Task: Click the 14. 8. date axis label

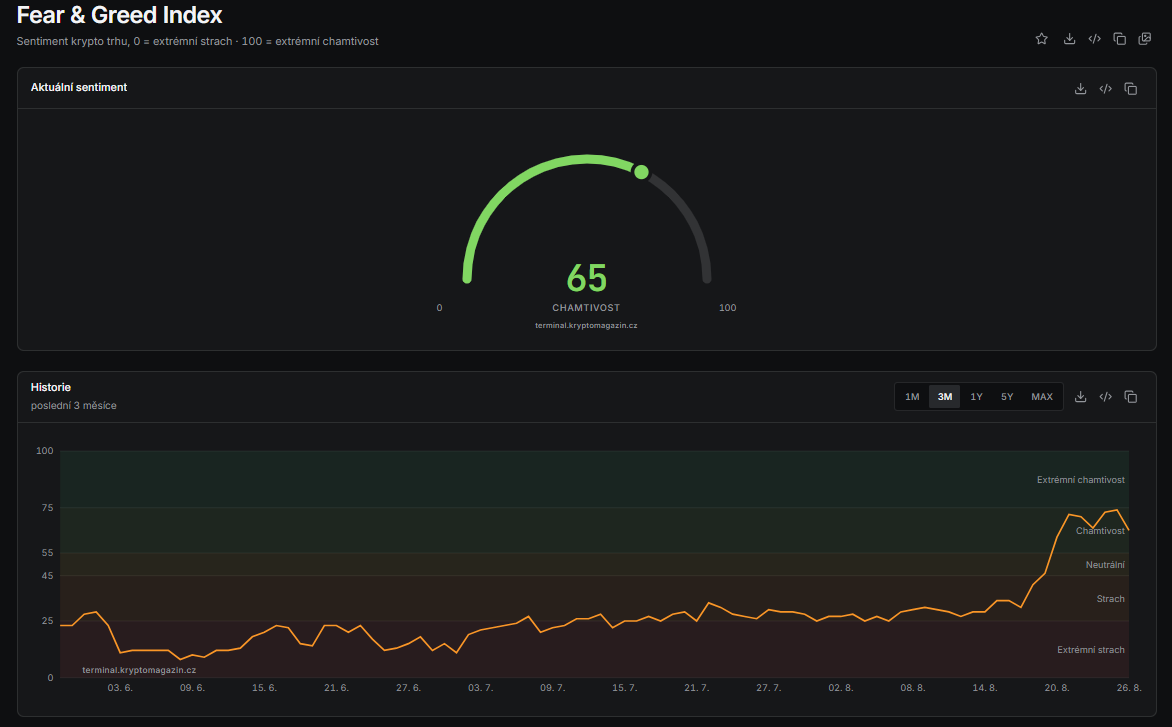Action: click(x=984, y=687)
